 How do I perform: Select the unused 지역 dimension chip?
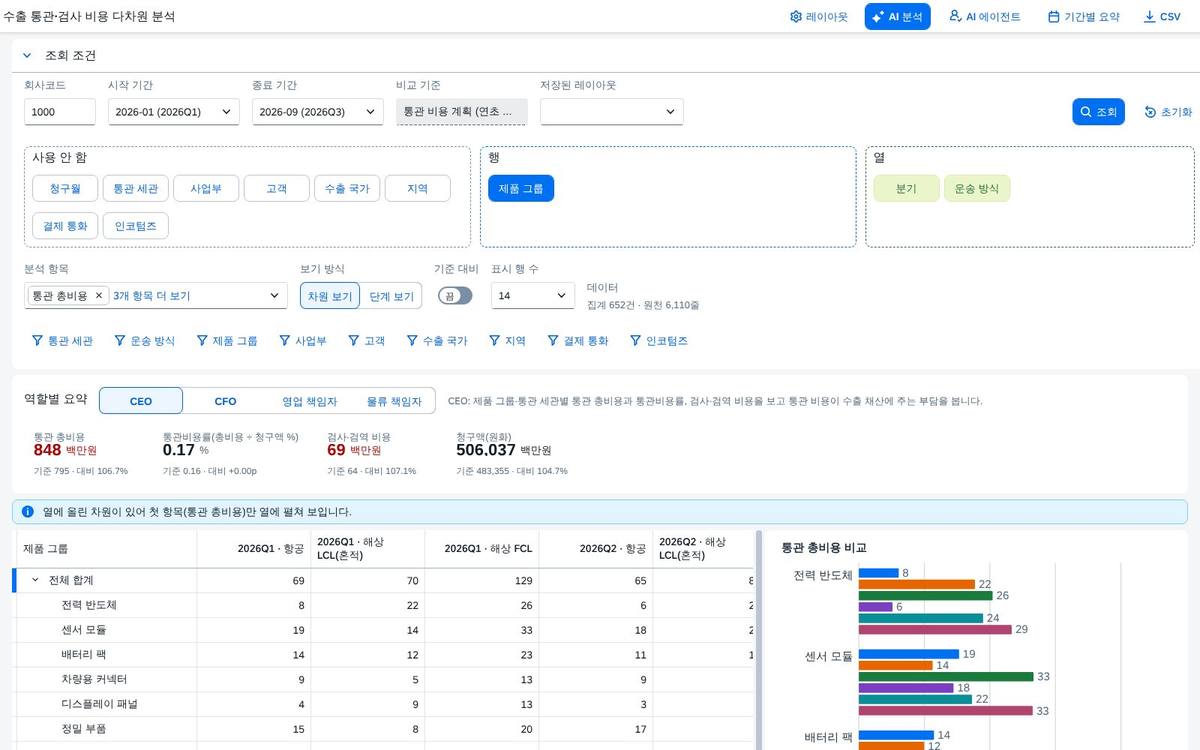point(417,188)
